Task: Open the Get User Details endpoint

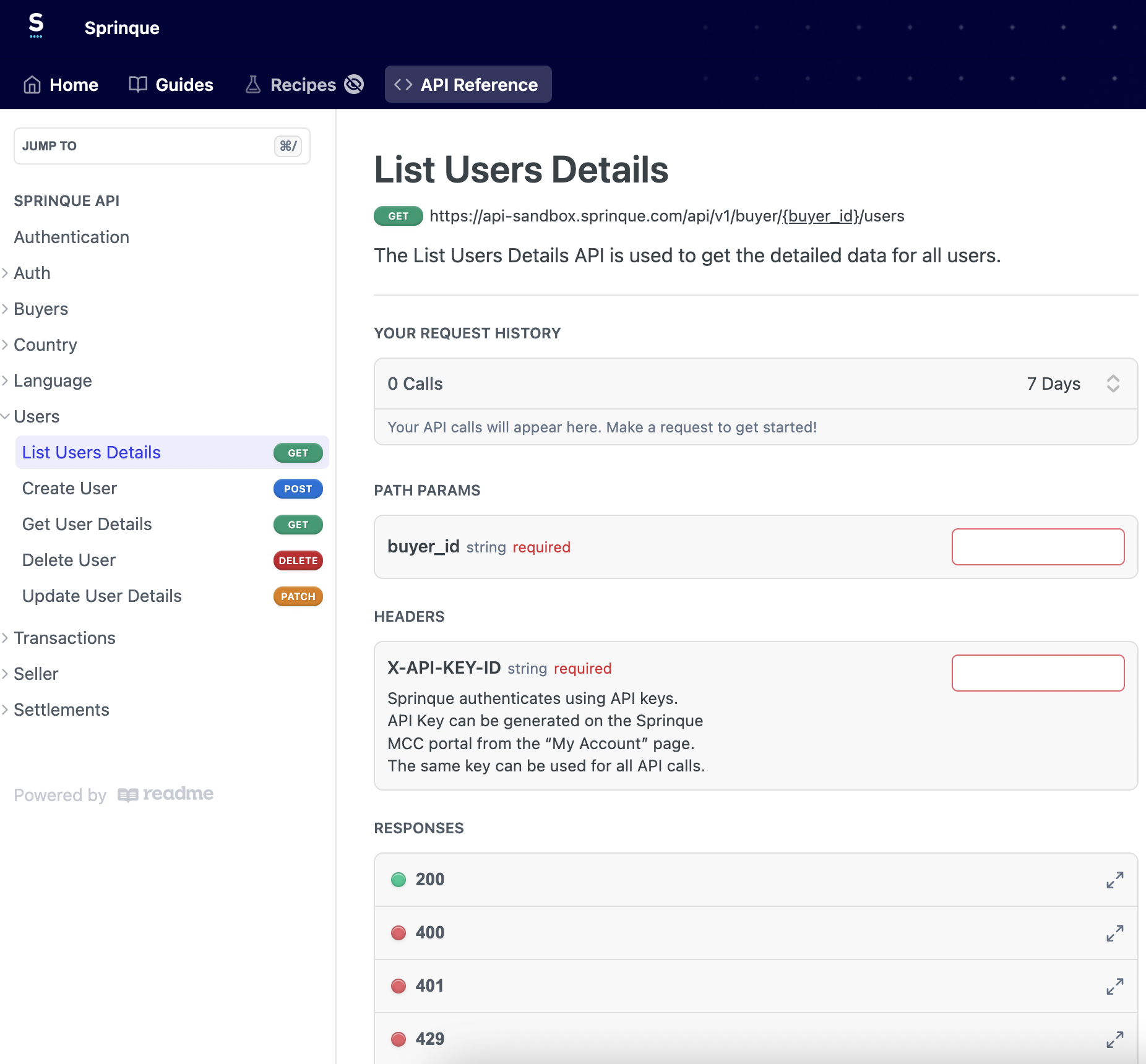Action: tap(87, 524)
